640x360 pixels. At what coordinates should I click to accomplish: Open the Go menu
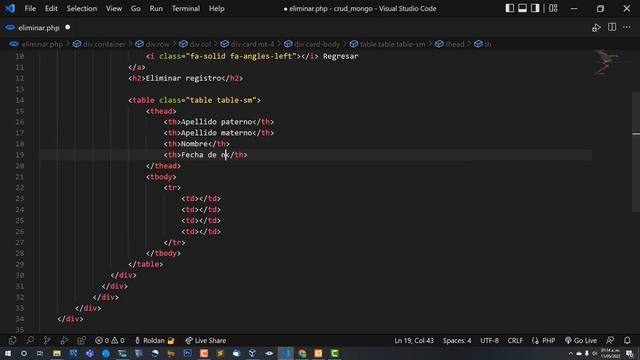pos(136,9)
